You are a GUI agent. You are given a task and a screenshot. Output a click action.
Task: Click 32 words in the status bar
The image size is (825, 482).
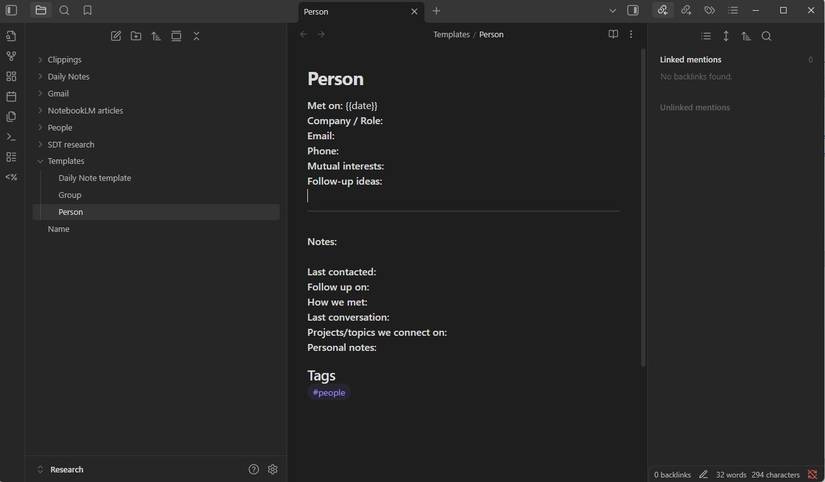click(x=731, y=475)
